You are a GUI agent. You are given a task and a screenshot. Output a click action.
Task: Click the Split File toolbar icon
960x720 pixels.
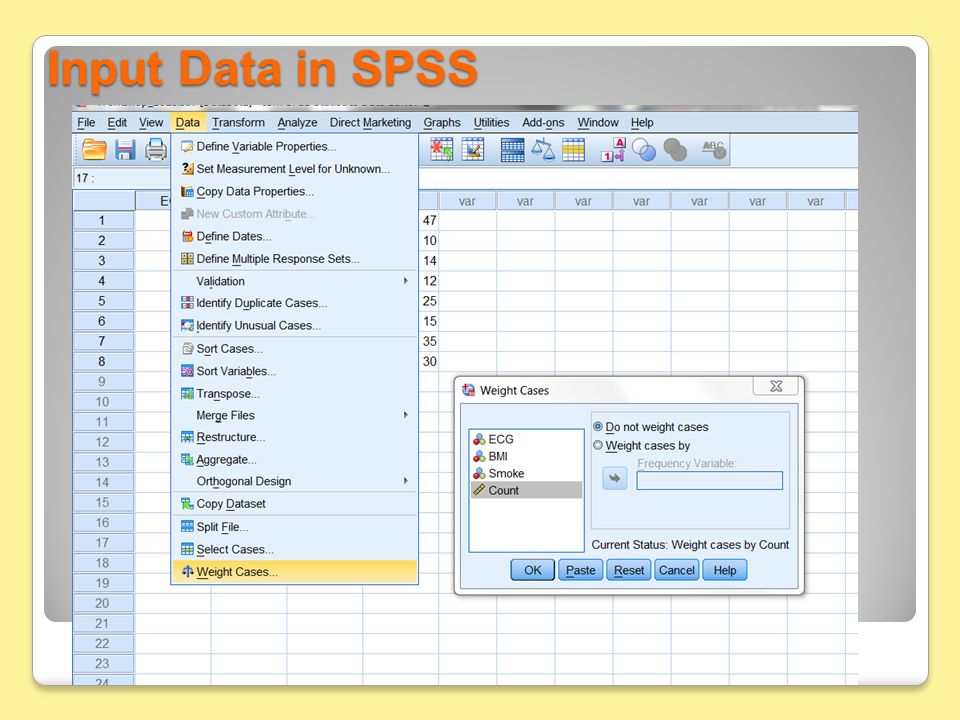coord(512,149)
